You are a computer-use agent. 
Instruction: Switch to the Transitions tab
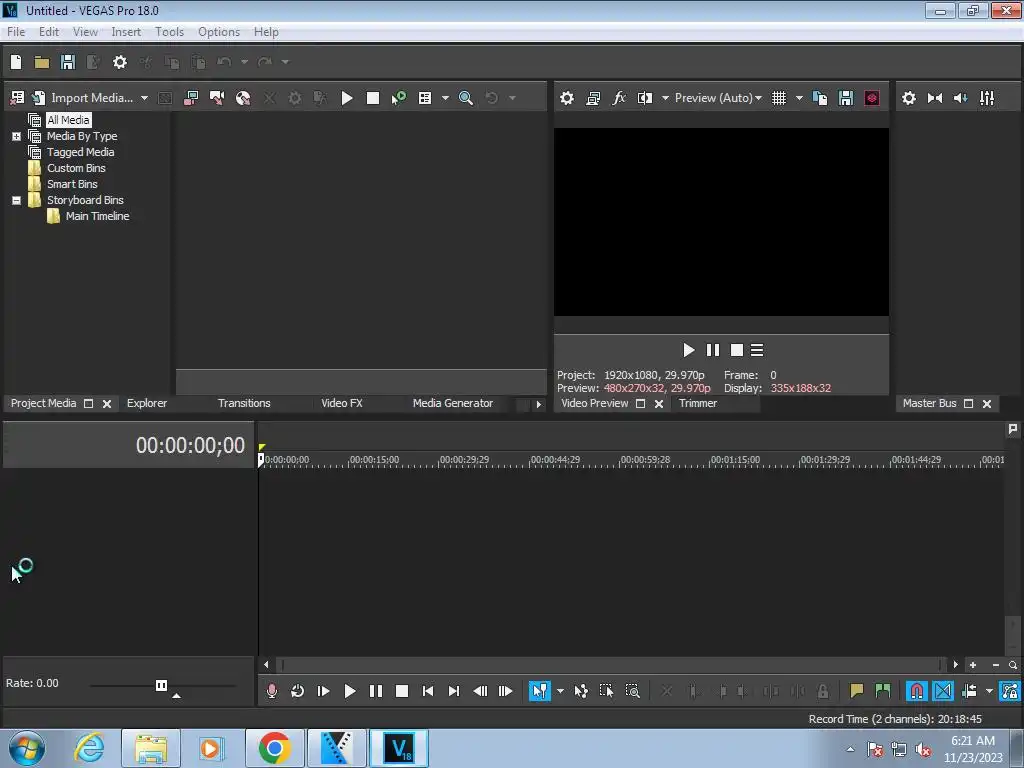pos(244,404)
